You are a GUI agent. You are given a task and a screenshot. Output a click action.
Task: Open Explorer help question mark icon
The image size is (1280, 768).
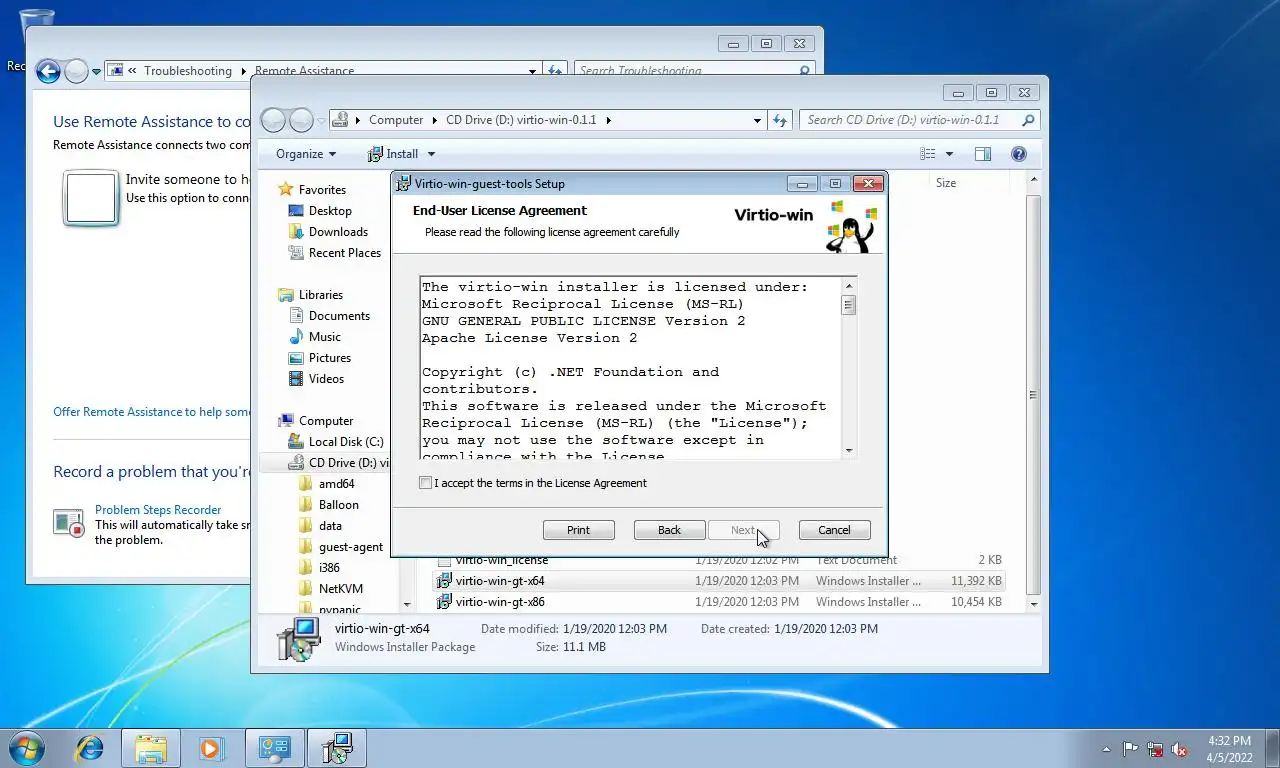[x=1019, y=154]
